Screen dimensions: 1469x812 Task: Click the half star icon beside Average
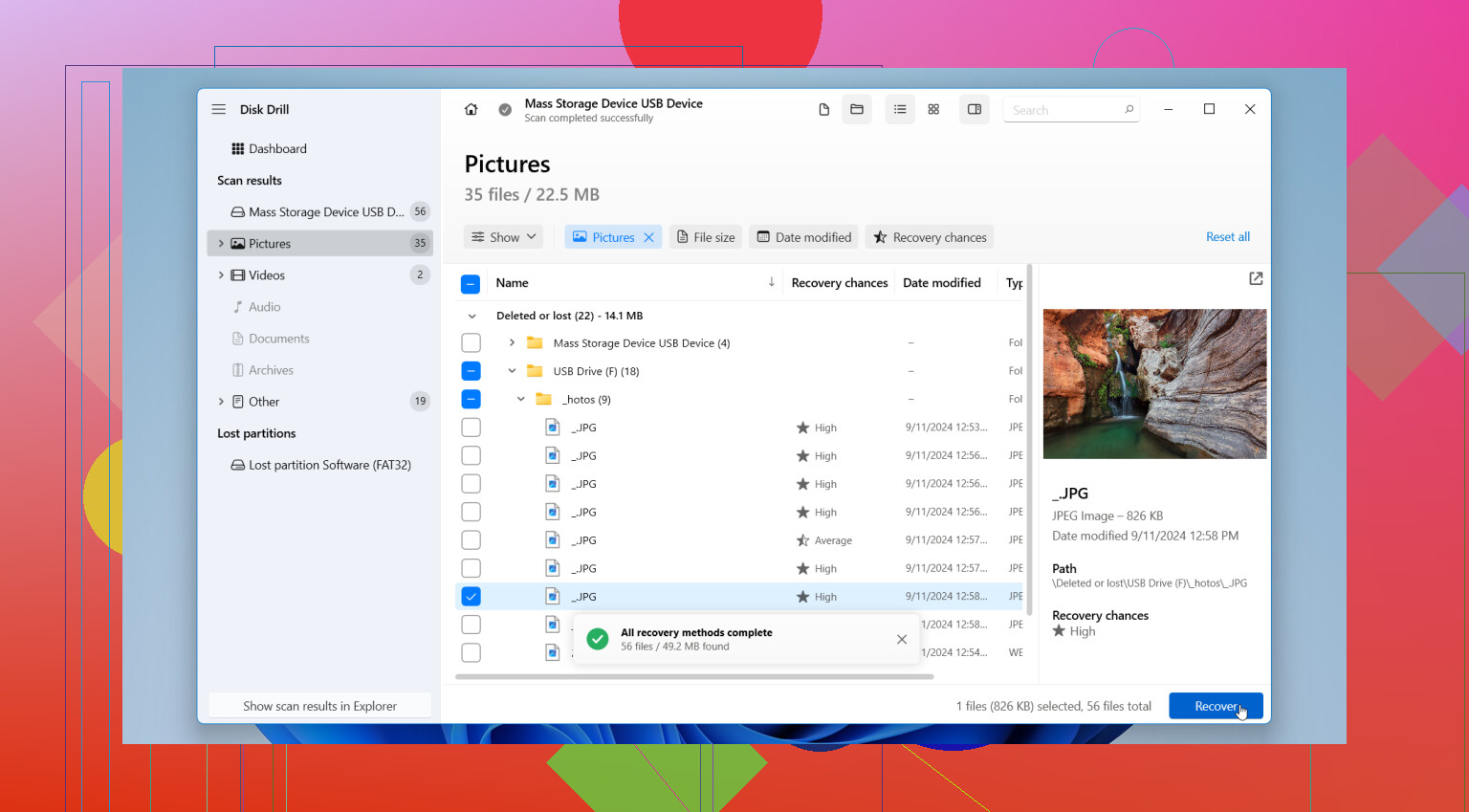tap(803, 540)
